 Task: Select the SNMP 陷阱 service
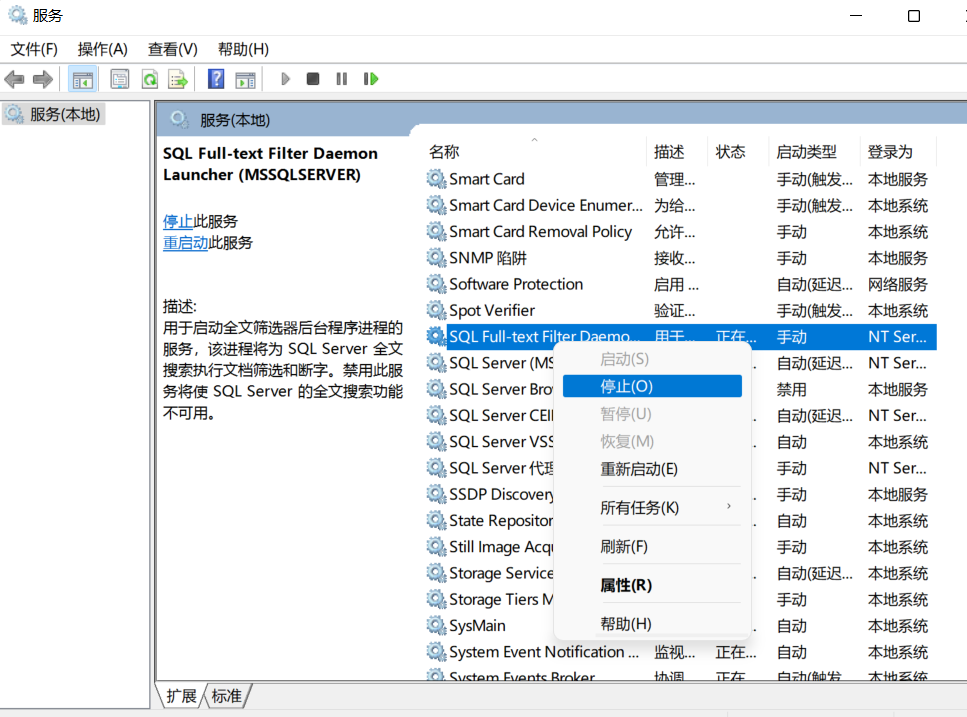pos(681,258)
